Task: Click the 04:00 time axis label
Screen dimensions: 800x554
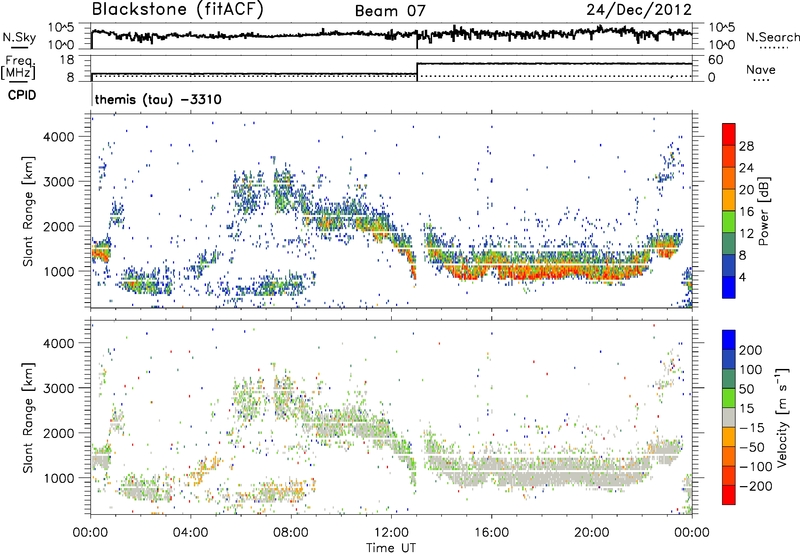Action: pos(191,533)
